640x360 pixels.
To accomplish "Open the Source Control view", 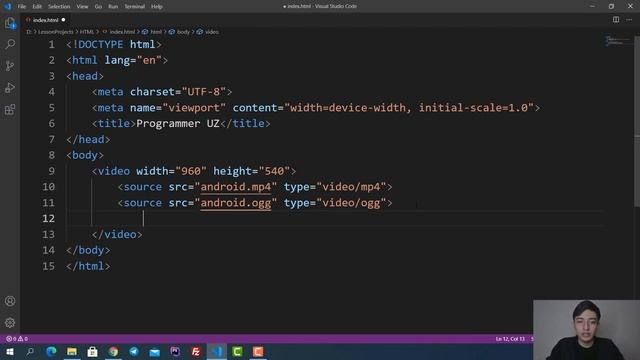I will point(10,66).
